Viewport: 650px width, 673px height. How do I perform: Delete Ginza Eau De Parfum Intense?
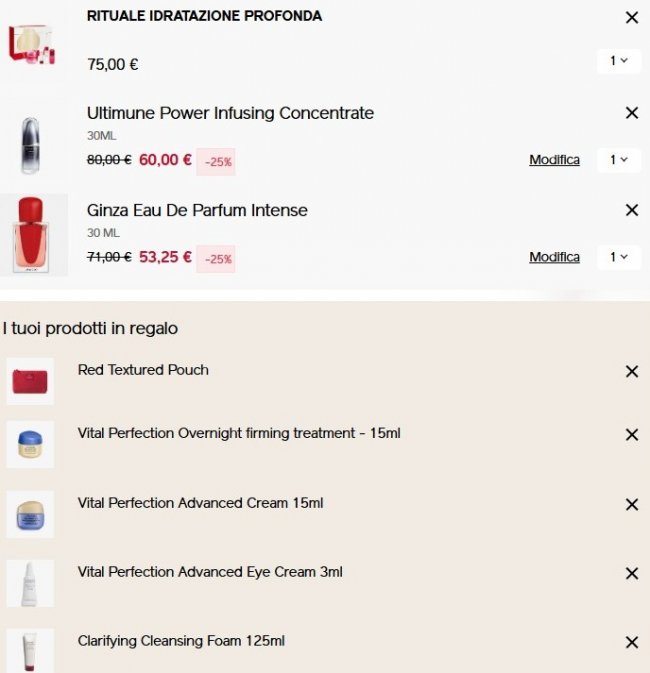pos(631,210)
